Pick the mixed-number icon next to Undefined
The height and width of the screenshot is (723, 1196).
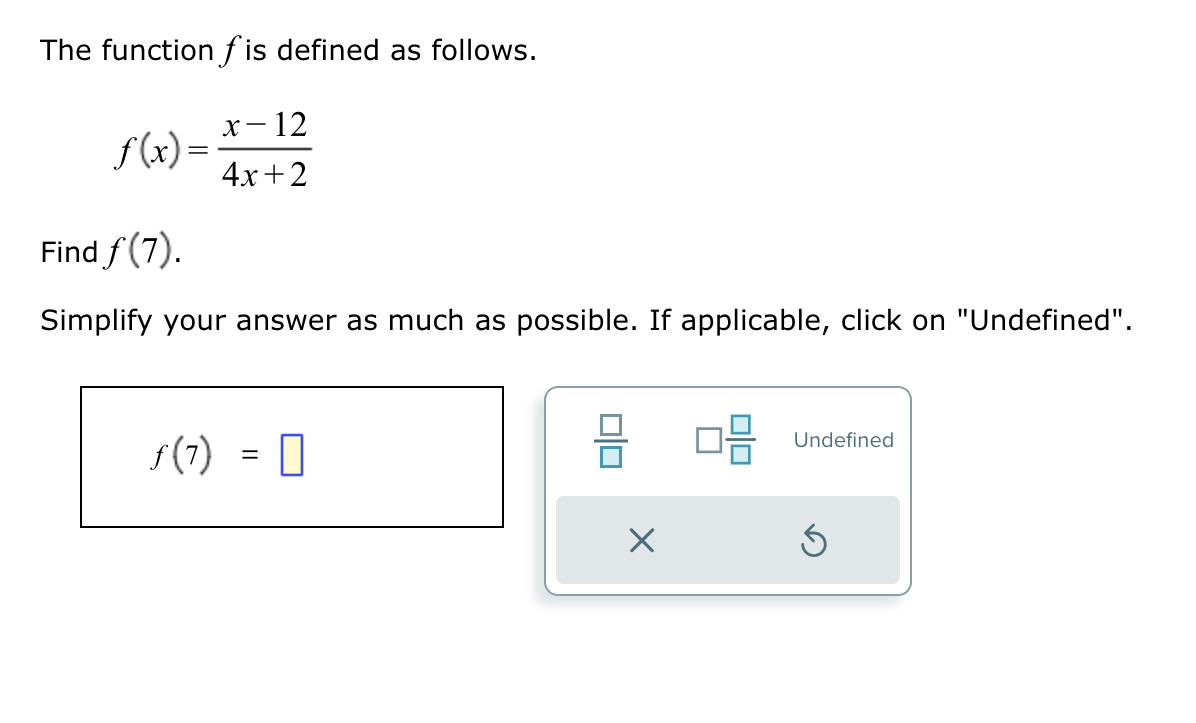(725, 440)
